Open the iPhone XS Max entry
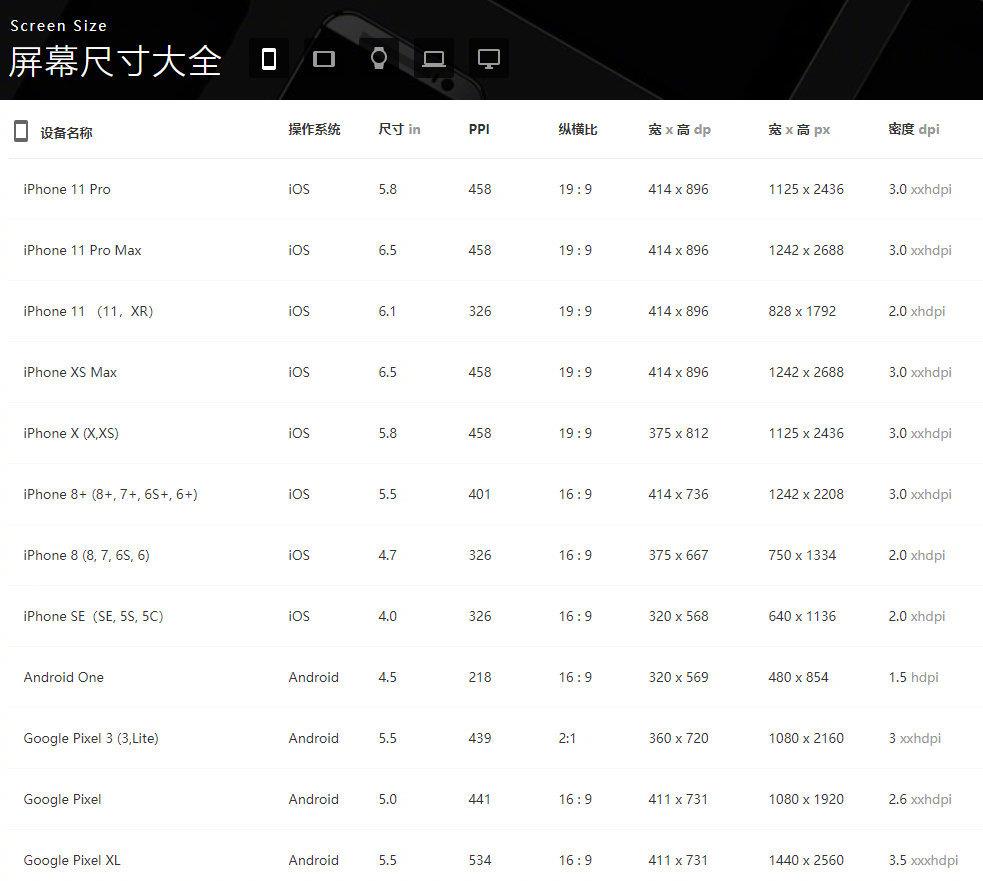Screen dimensions: 983x881 [x=70, y=372]
